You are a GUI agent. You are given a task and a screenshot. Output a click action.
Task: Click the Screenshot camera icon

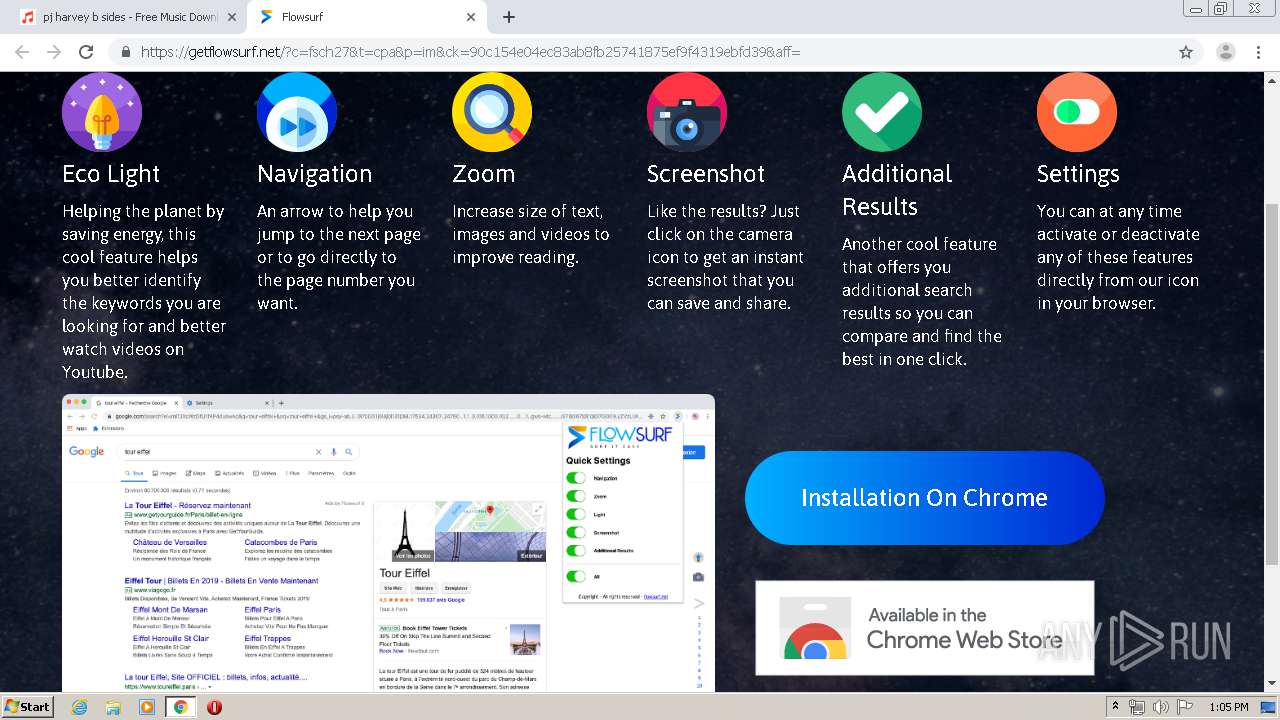coord(687,112)
